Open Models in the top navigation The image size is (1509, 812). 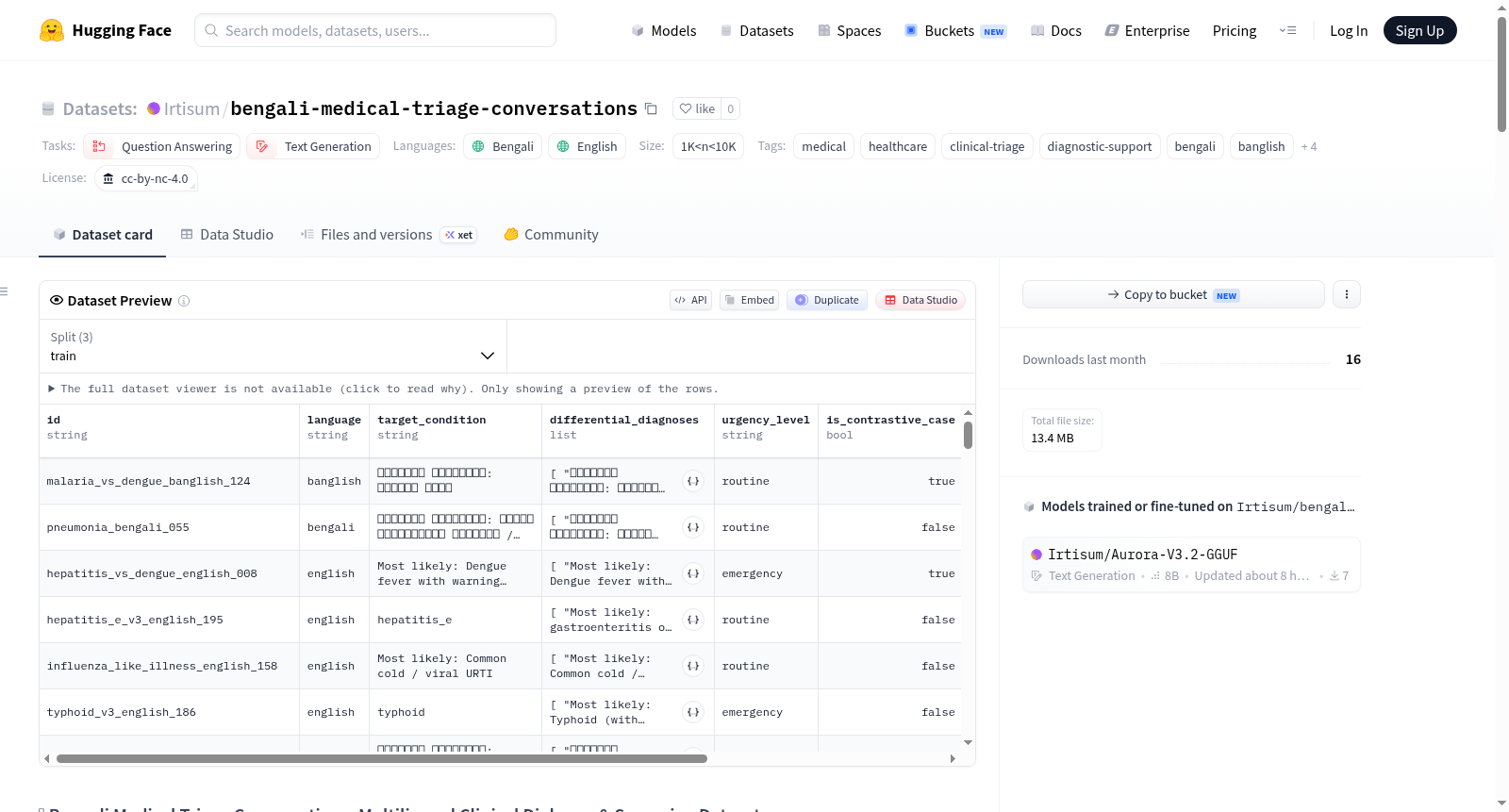[x=664, y=30]
